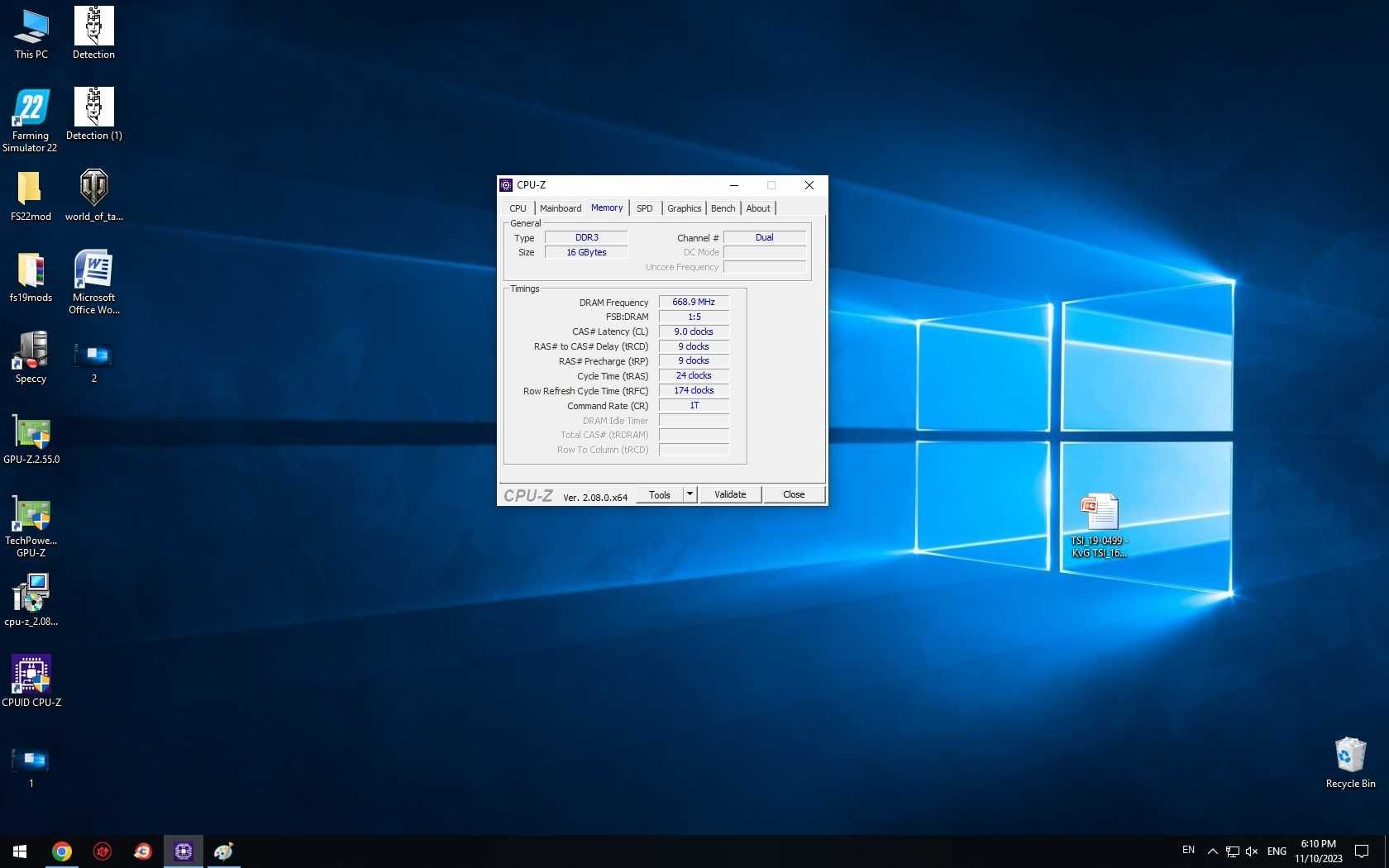The width and height of the screenshot is (1389, 868).
Task: Open the taskbar clock and date
Action: (1318, 851)
